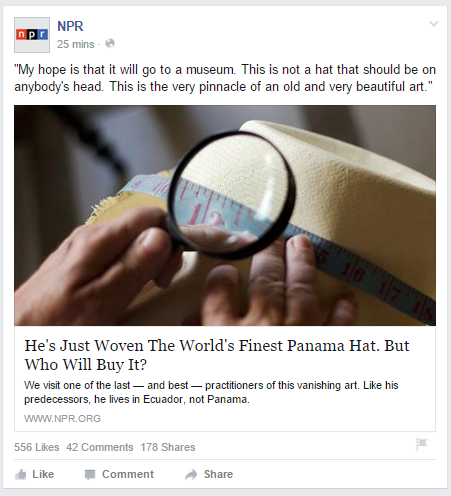Image resolution: width=451 pixels, height=496 pixels.
Task: Click the Comment button text
Action: pyautogui.click(x=128, y=474)
